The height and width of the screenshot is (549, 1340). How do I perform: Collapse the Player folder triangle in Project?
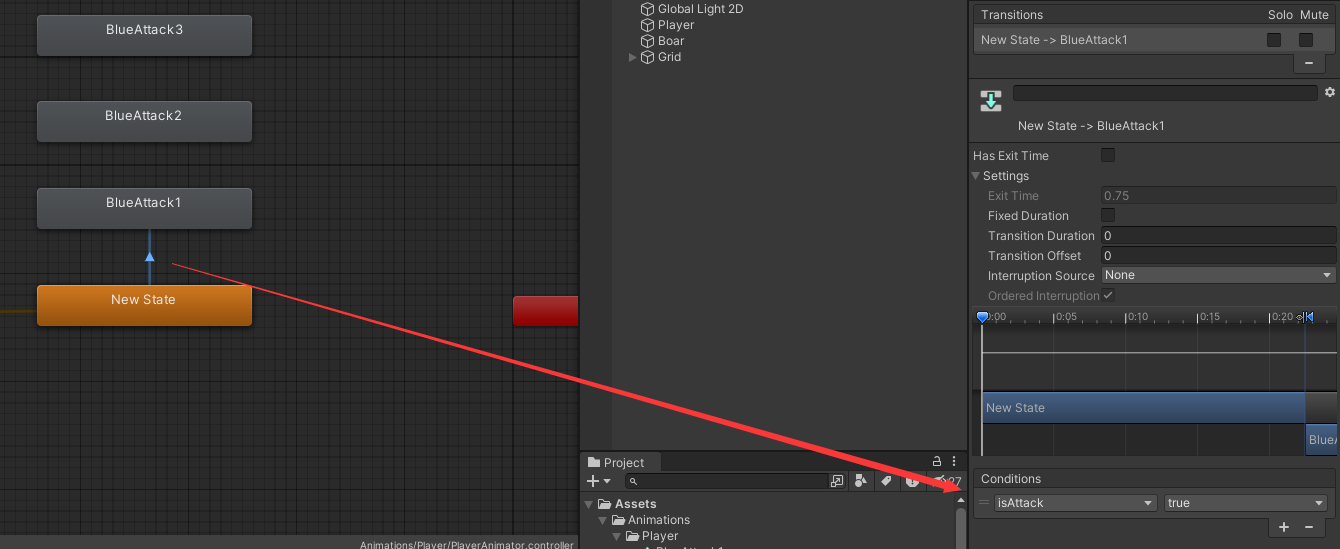pos(618,536)
